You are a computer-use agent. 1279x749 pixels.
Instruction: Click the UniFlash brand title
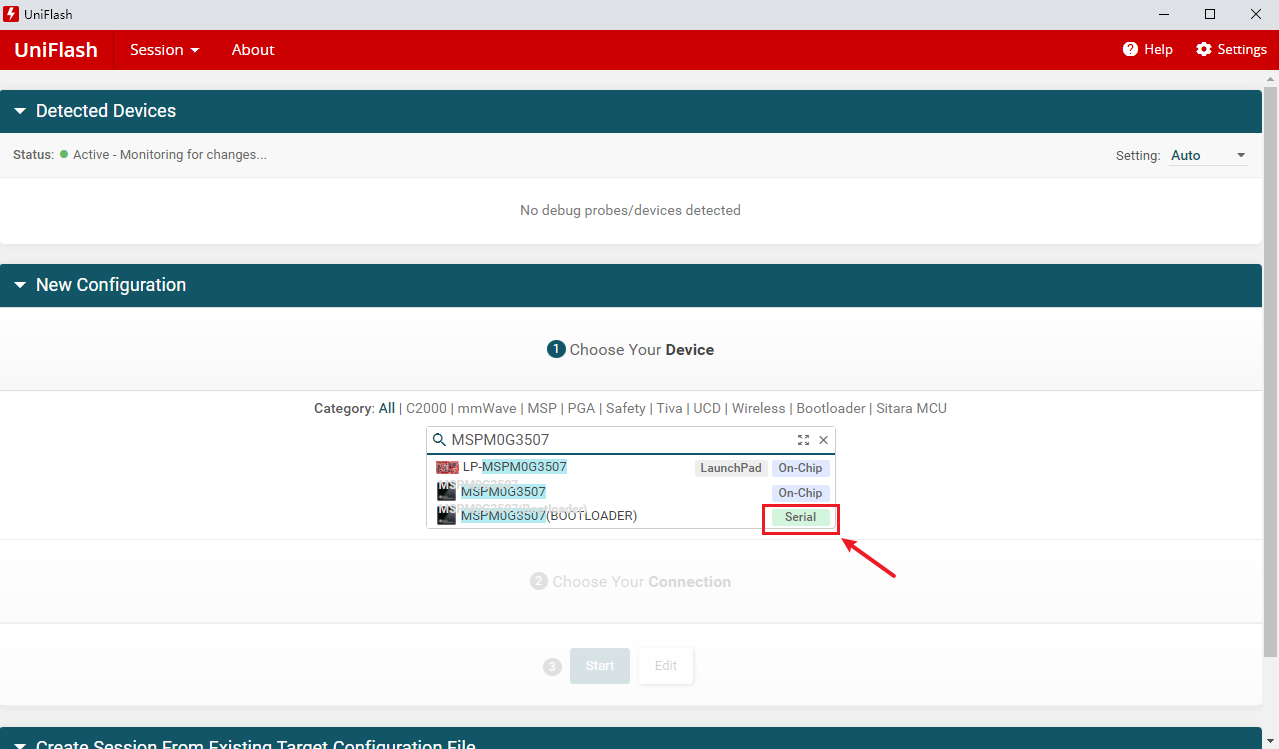click(56, 49)
